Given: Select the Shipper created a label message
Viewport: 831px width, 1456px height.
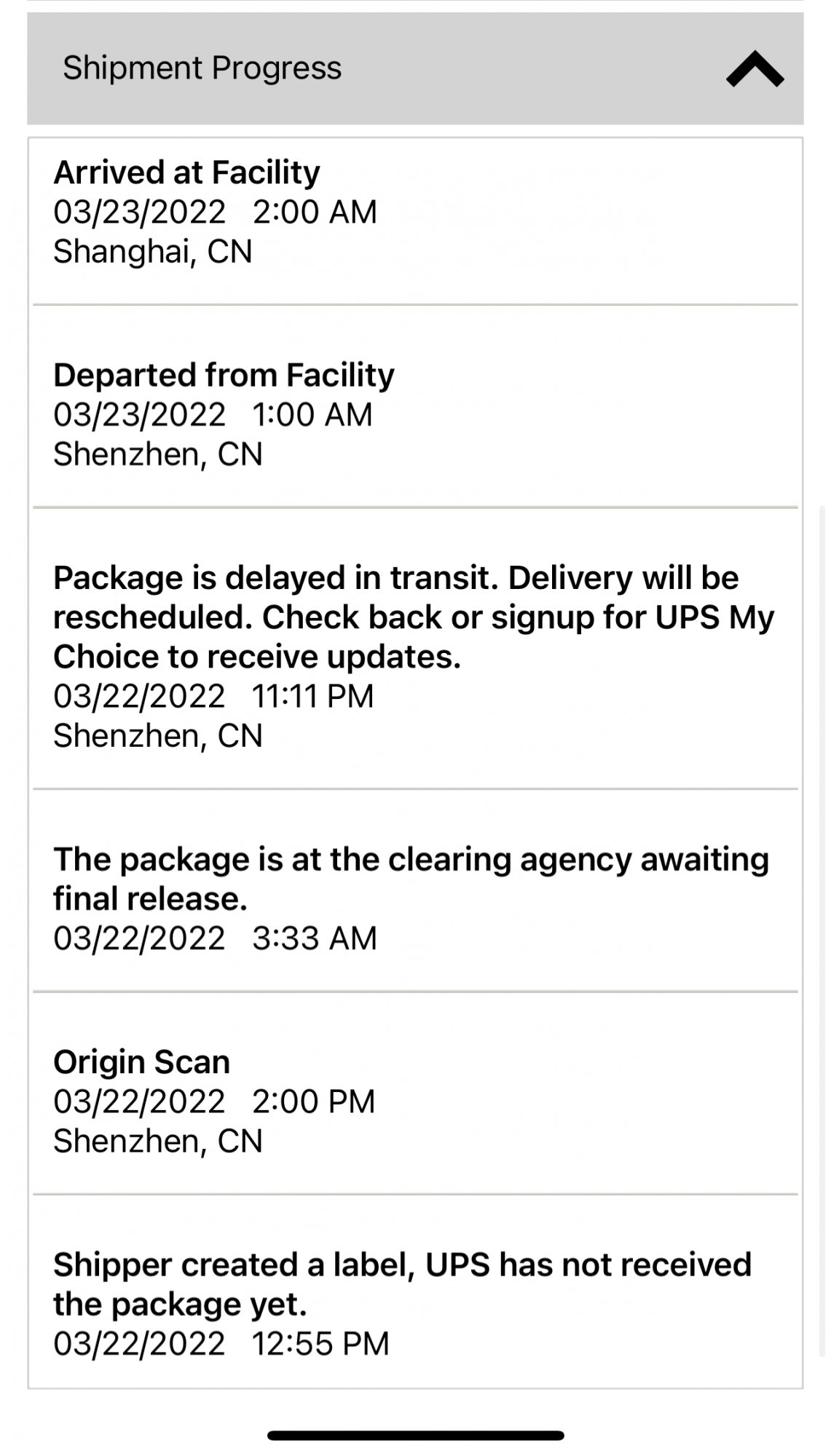Looking at the screenshot, I should [402, 1284].
